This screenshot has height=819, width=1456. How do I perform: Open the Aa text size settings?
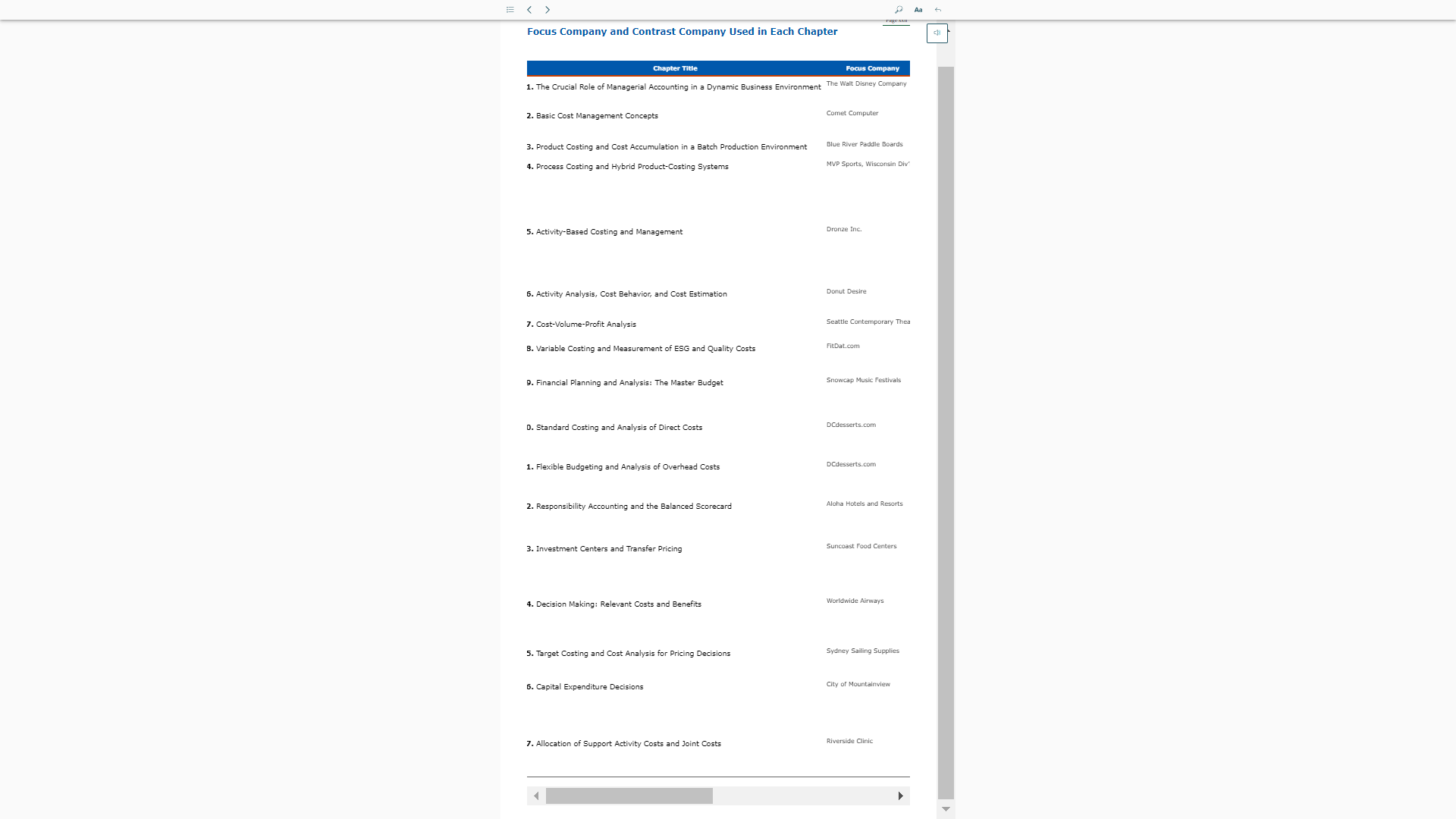(918, 10)
